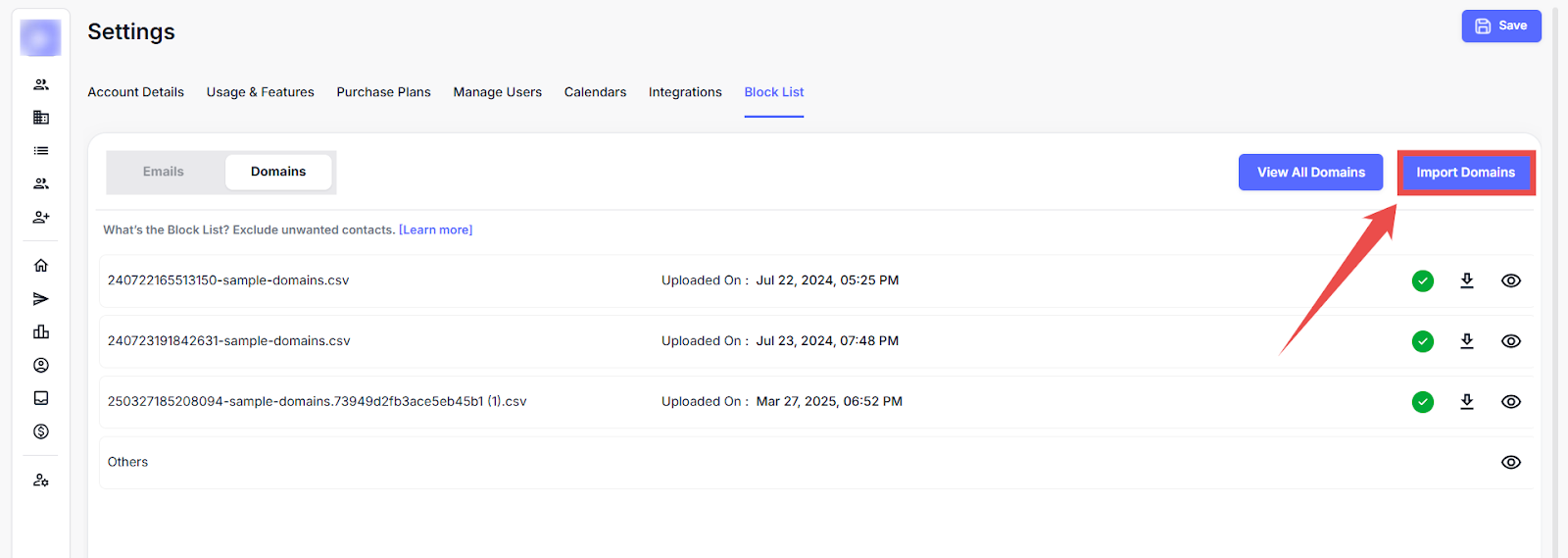Go to the Manage Users tab
Screen dimensions: 1568x558
[x=497, y=92]
